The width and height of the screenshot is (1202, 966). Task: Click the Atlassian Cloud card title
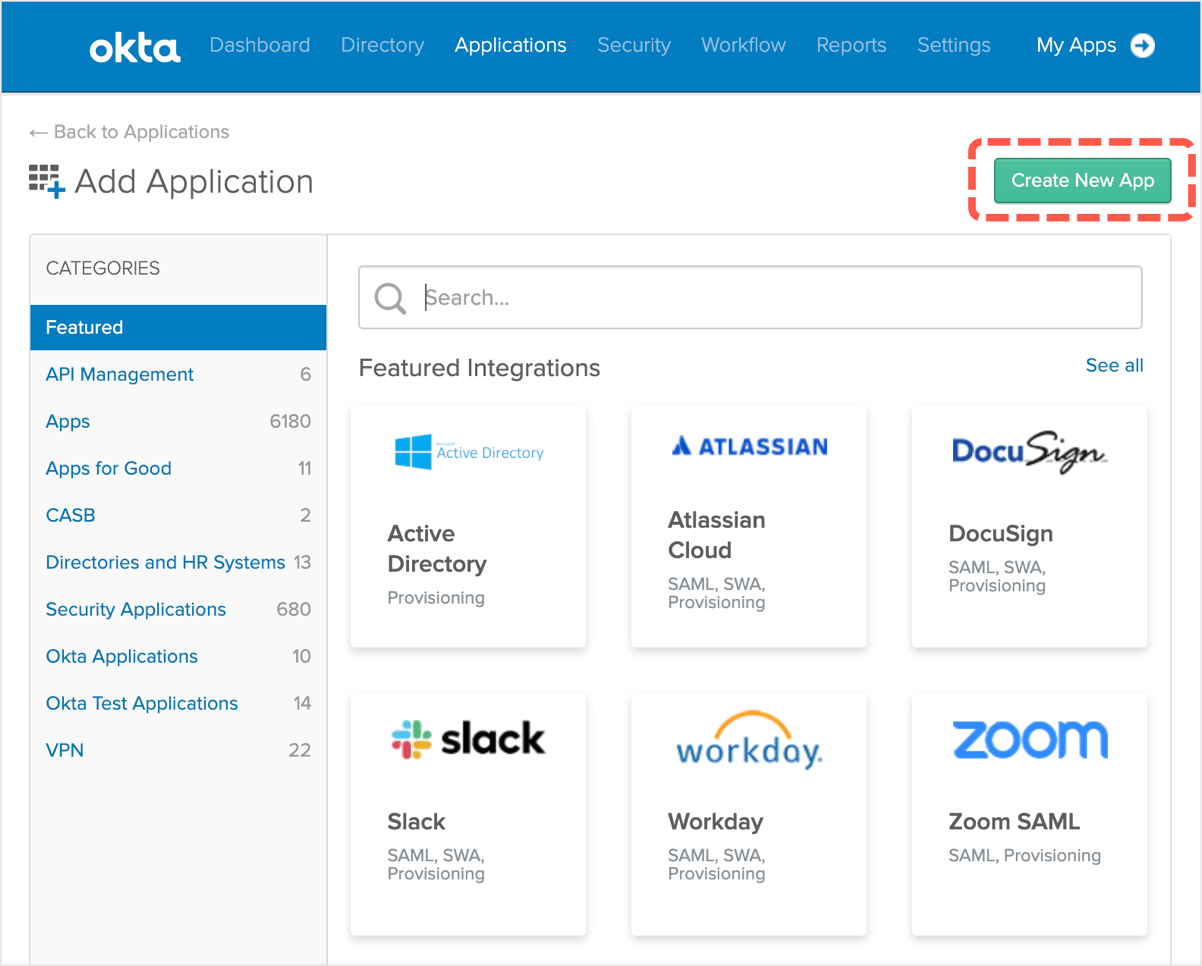click(717, 535)
